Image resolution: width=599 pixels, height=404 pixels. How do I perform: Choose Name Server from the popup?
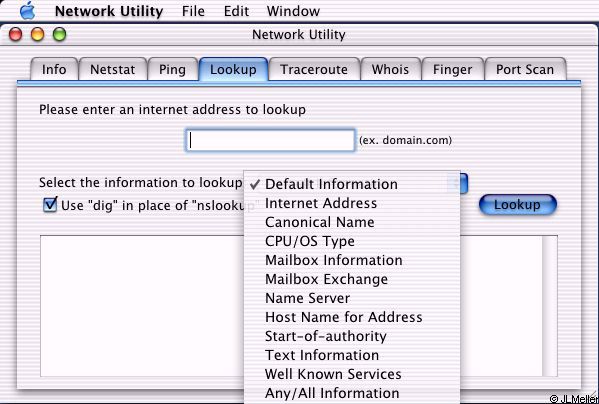pos(351,298)
